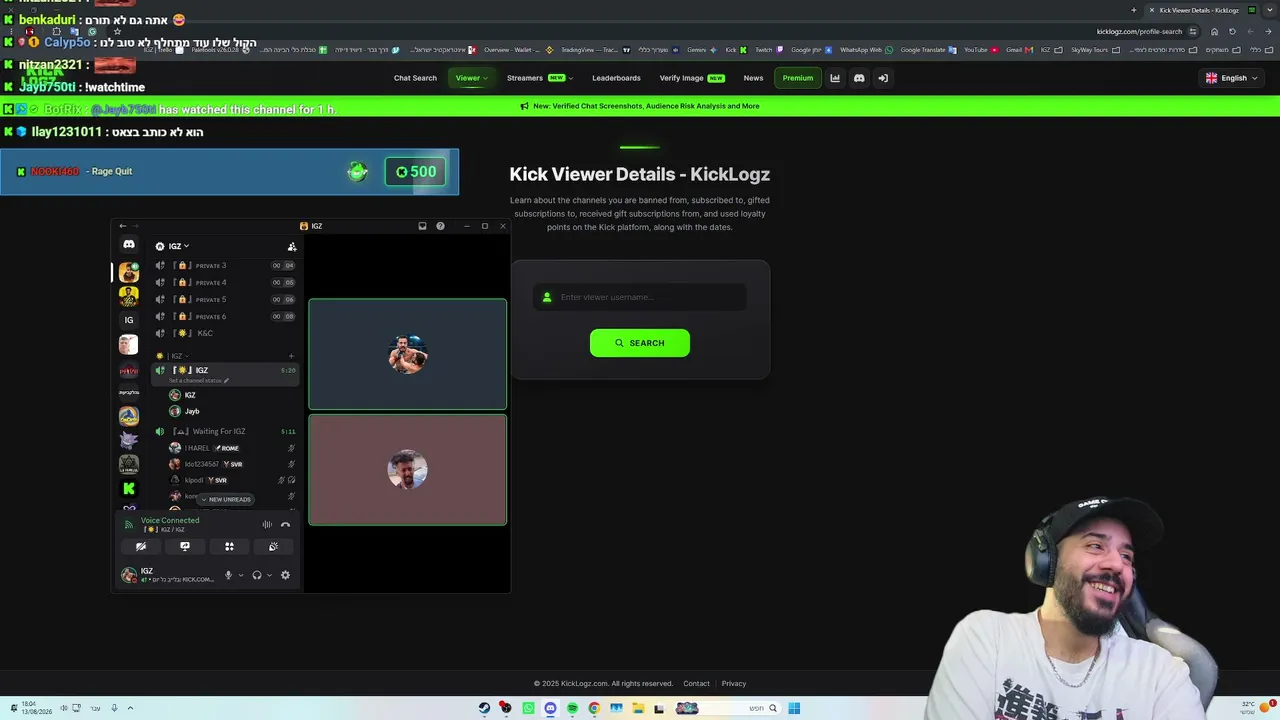Open the Waiting For IGZ voice channel

point(225,432)
